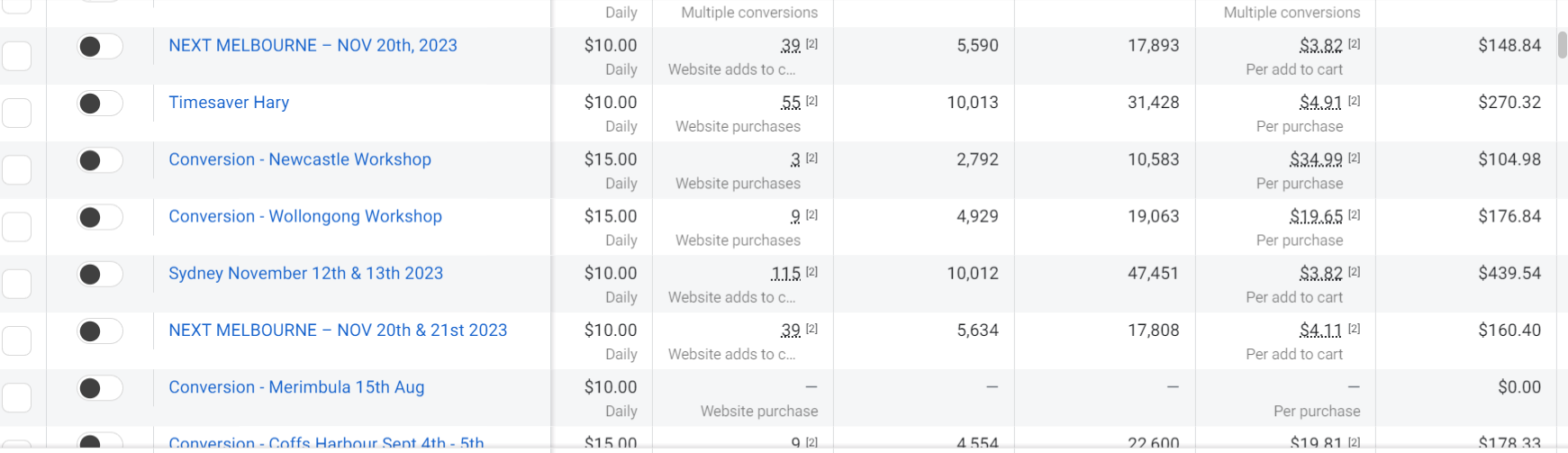Click the $10.00 daily budget of Merimbula campaign
Viewport: 1568px width, 453px height.
(x=610, y=387)
